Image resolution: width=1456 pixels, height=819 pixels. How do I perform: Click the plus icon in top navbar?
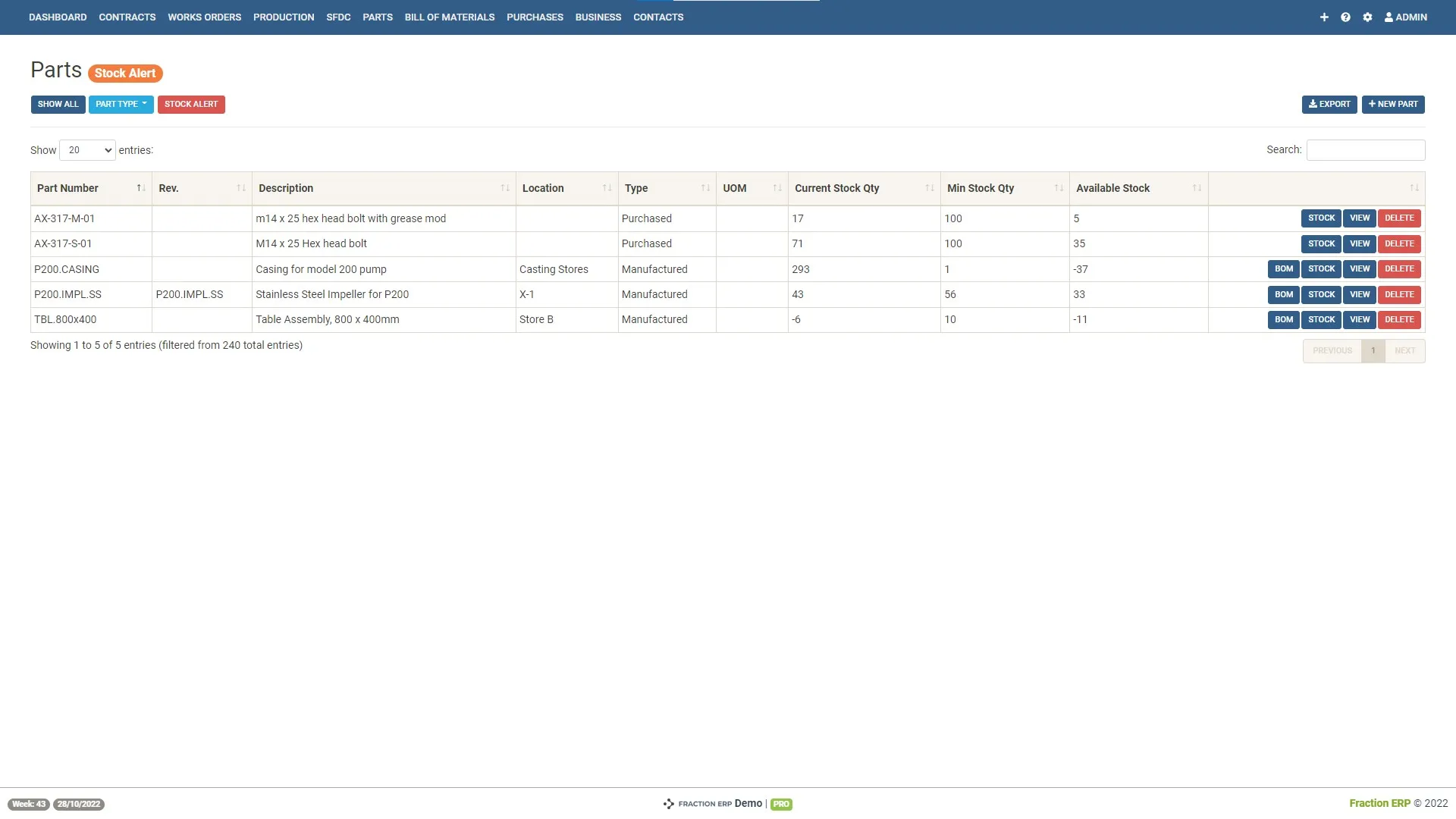point(1324,17)
